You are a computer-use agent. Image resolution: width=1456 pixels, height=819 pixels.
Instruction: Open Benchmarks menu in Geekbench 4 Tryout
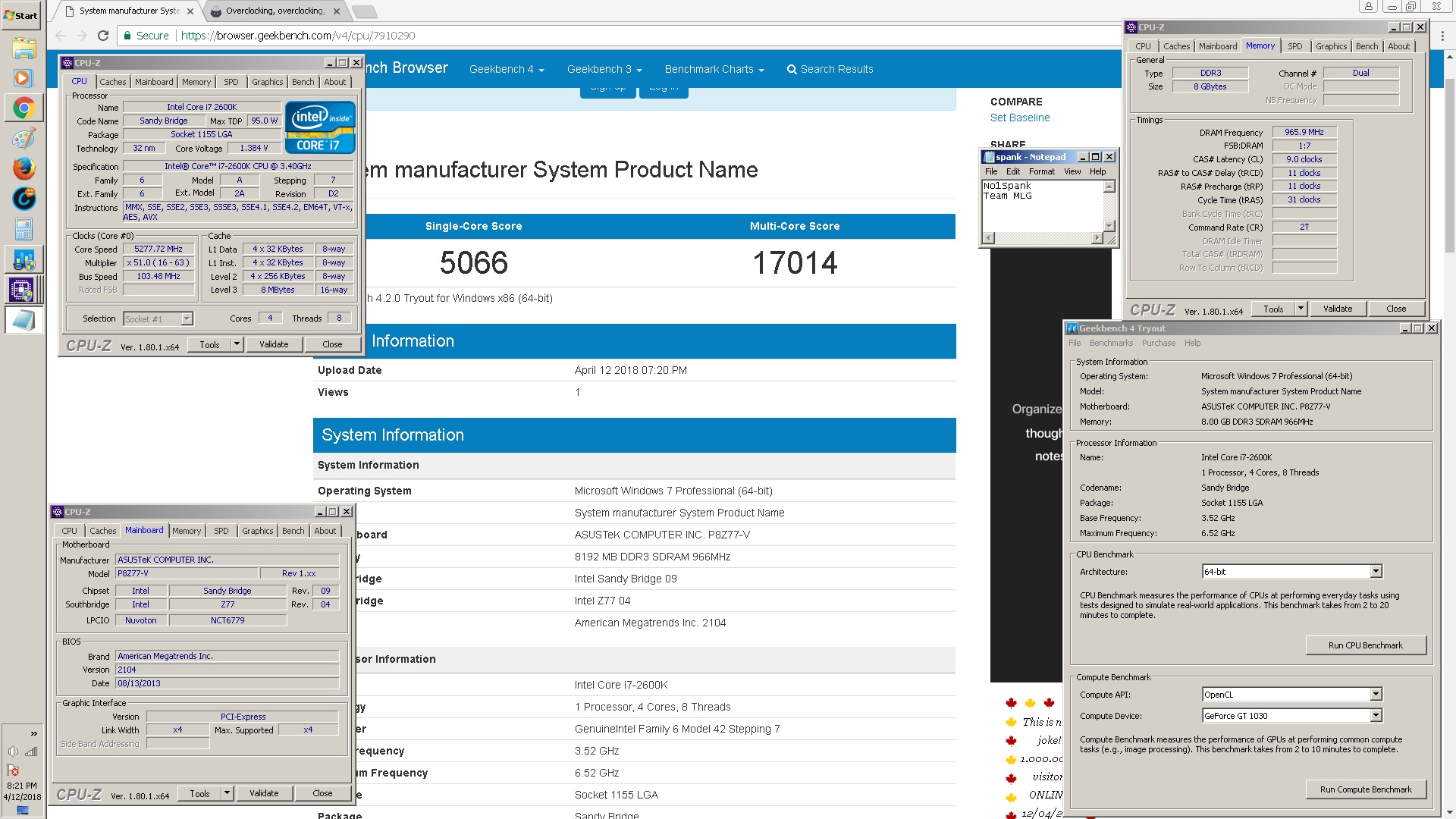[x=1111, y=343]
